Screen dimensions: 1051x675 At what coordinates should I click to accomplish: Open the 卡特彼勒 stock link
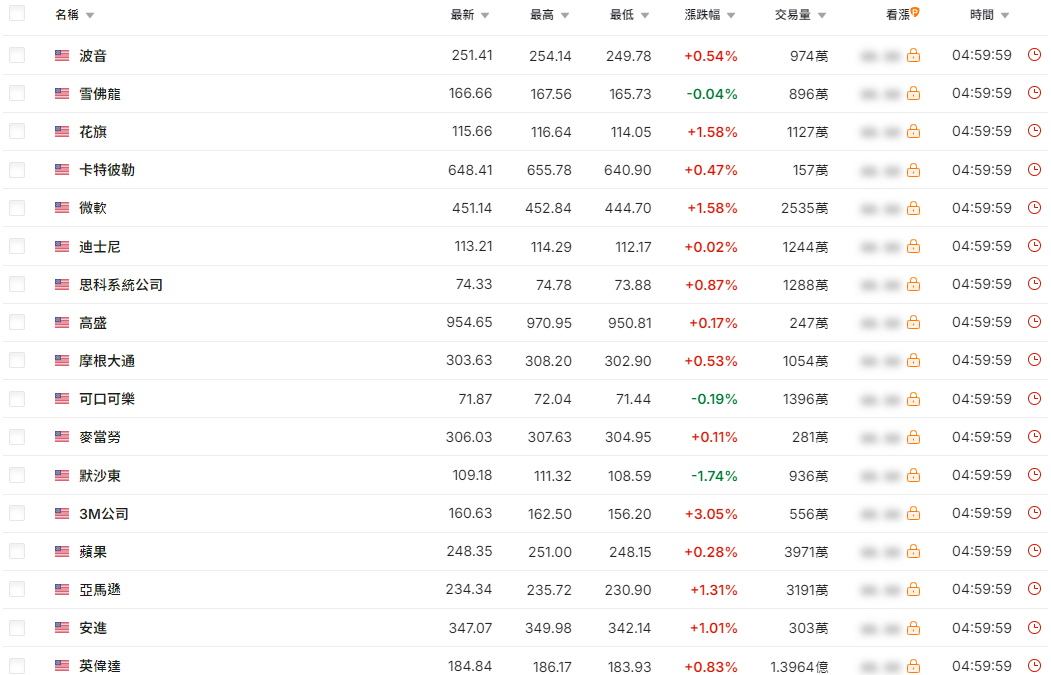107,170
